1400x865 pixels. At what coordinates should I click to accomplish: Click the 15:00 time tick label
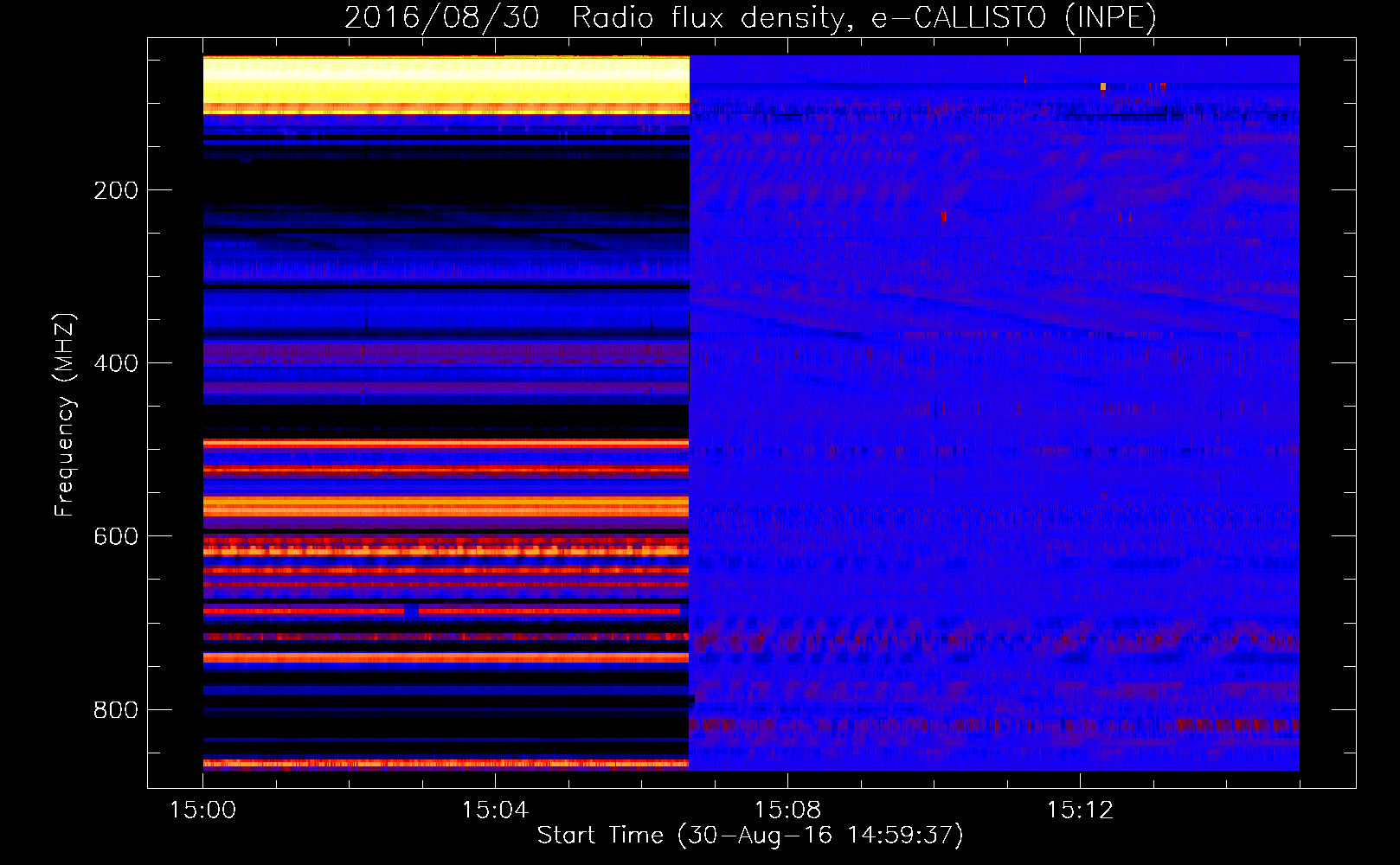click(x=203, y=811)
